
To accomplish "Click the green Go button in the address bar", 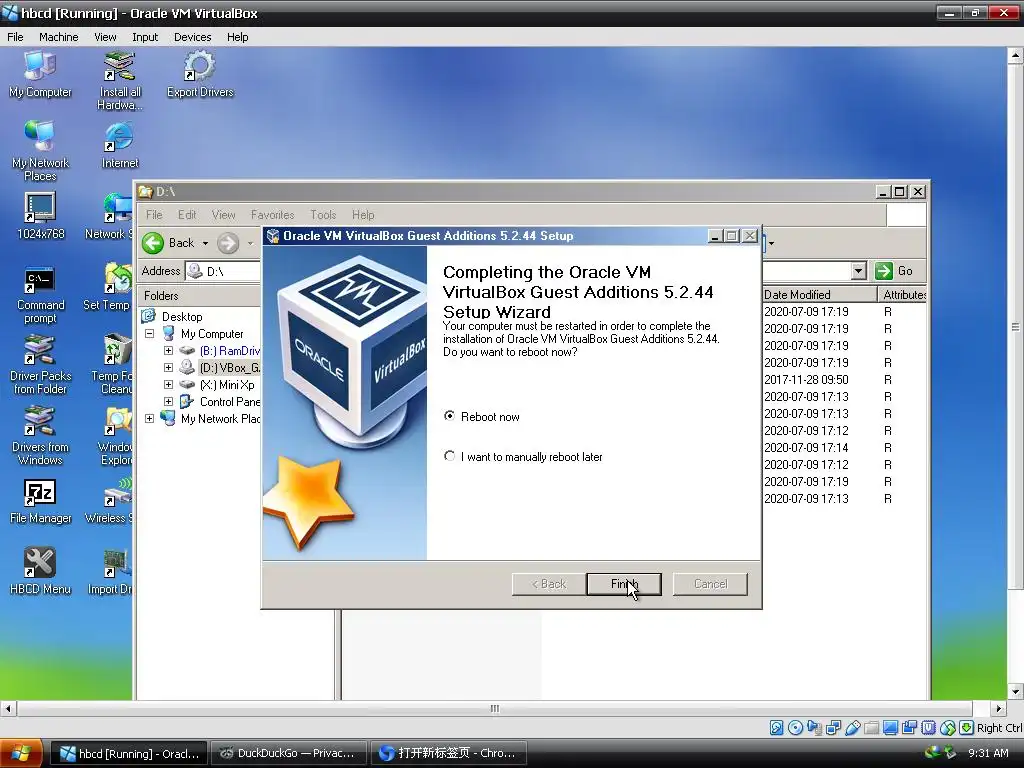I will (894, 271).
